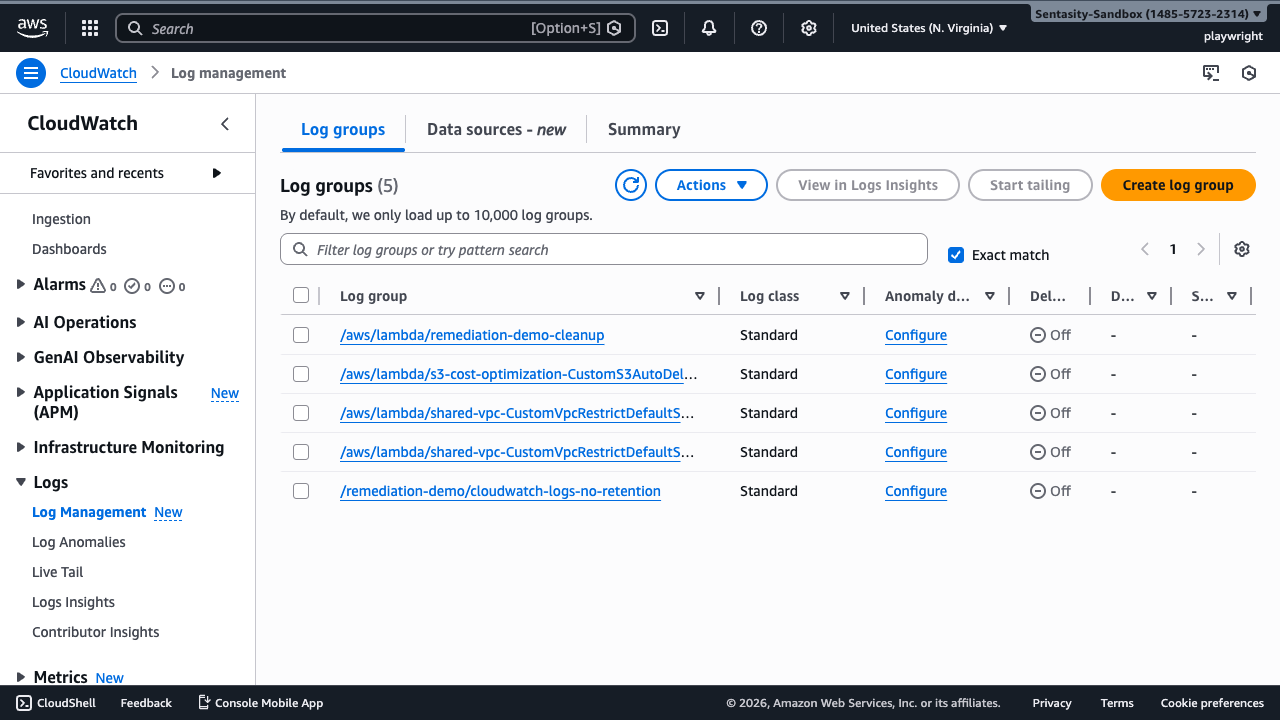Open account settings via the gear icon
The width and height of the screenshot is (1280, 720).
[809, 27]
